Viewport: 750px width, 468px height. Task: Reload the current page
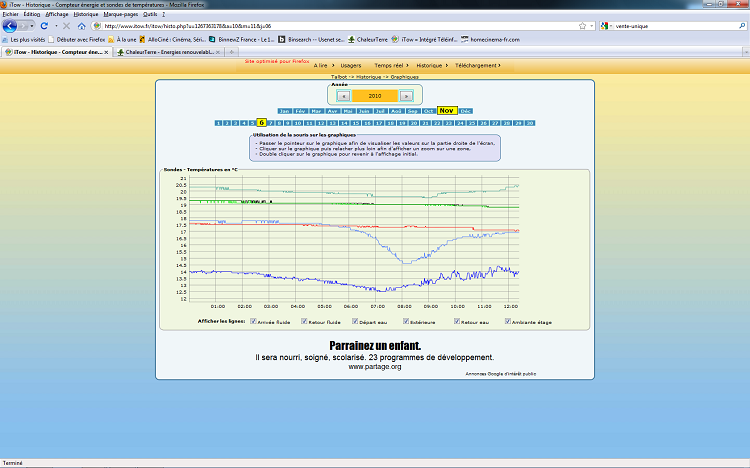(x=43, y=25)
